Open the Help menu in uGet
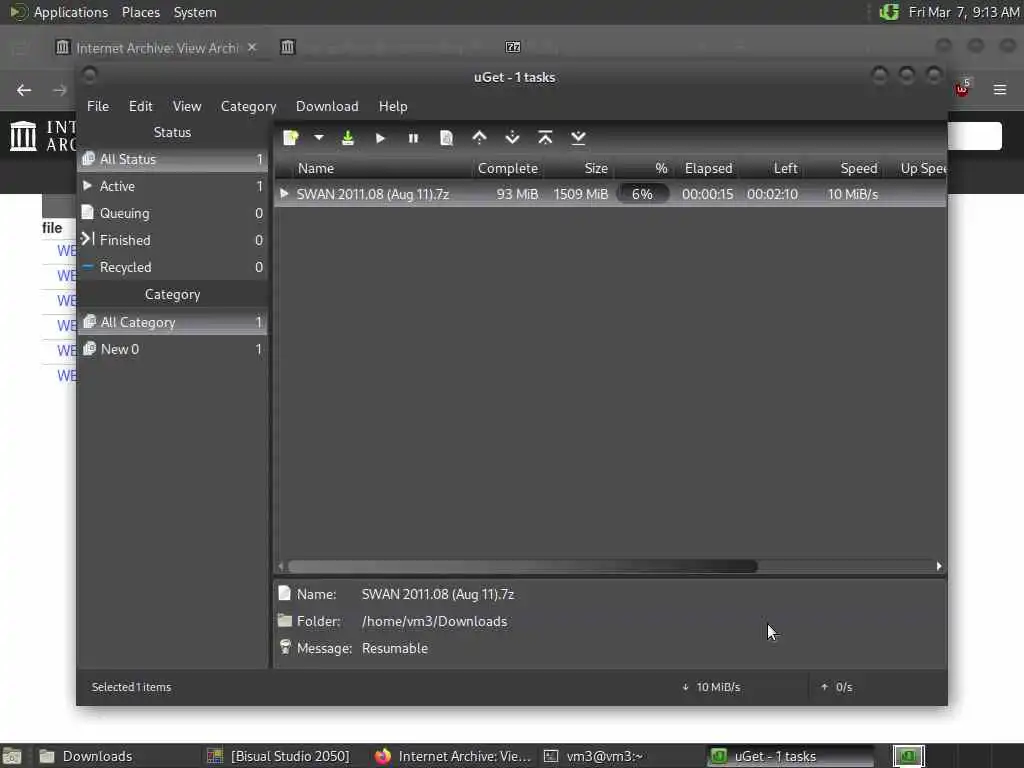 pos(393,106)
